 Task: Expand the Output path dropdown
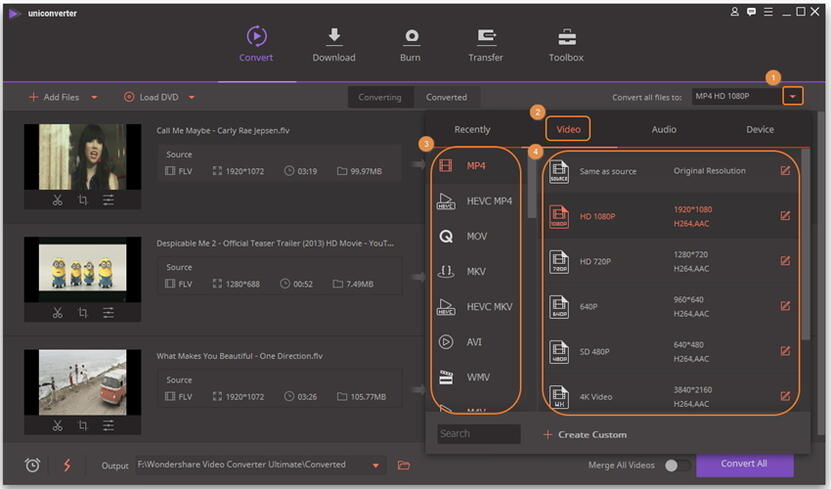(x=375, y=466)
